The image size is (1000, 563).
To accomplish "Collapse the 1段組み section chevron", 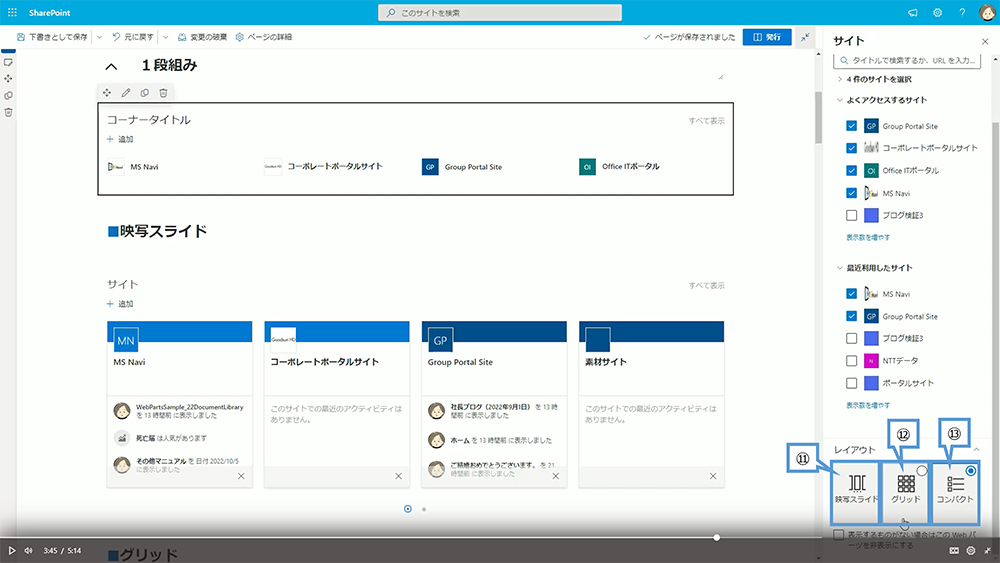I will pos(111,66).
